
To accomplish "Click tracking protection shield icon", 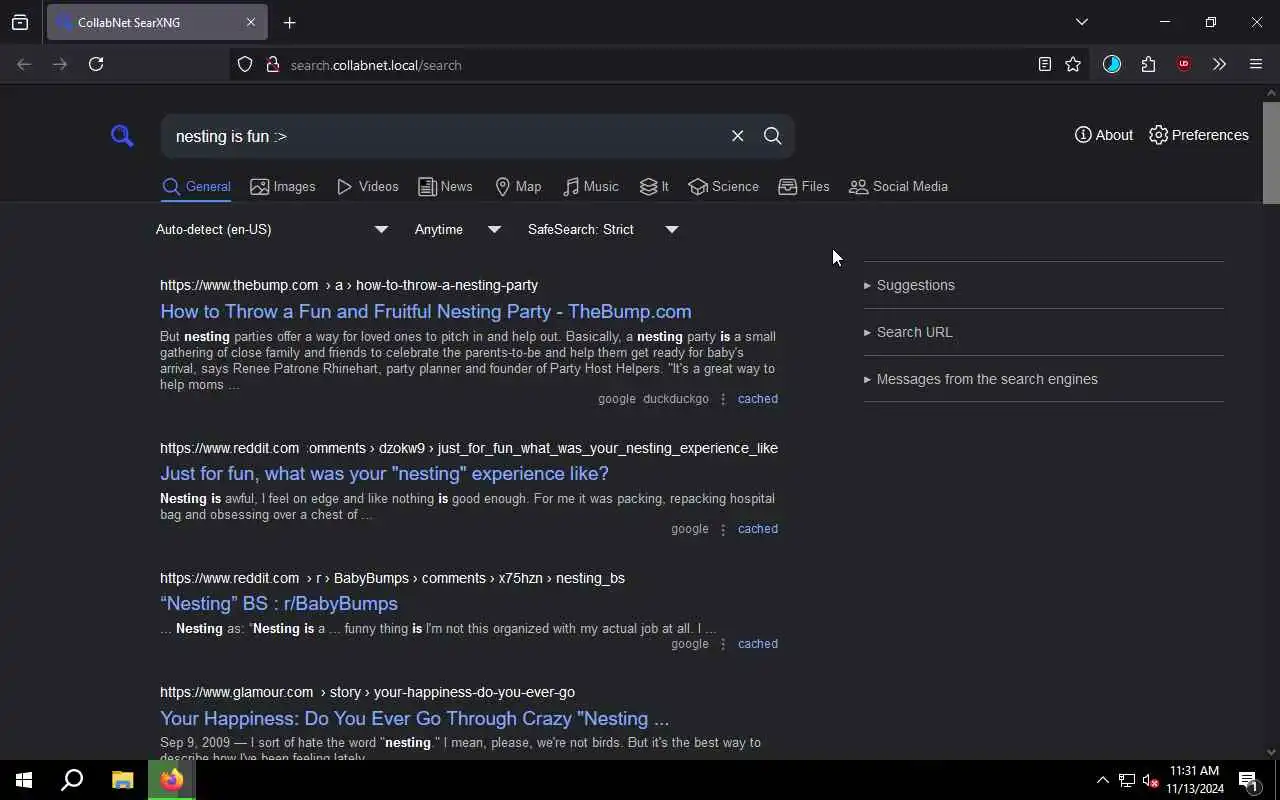I will 245,64.
